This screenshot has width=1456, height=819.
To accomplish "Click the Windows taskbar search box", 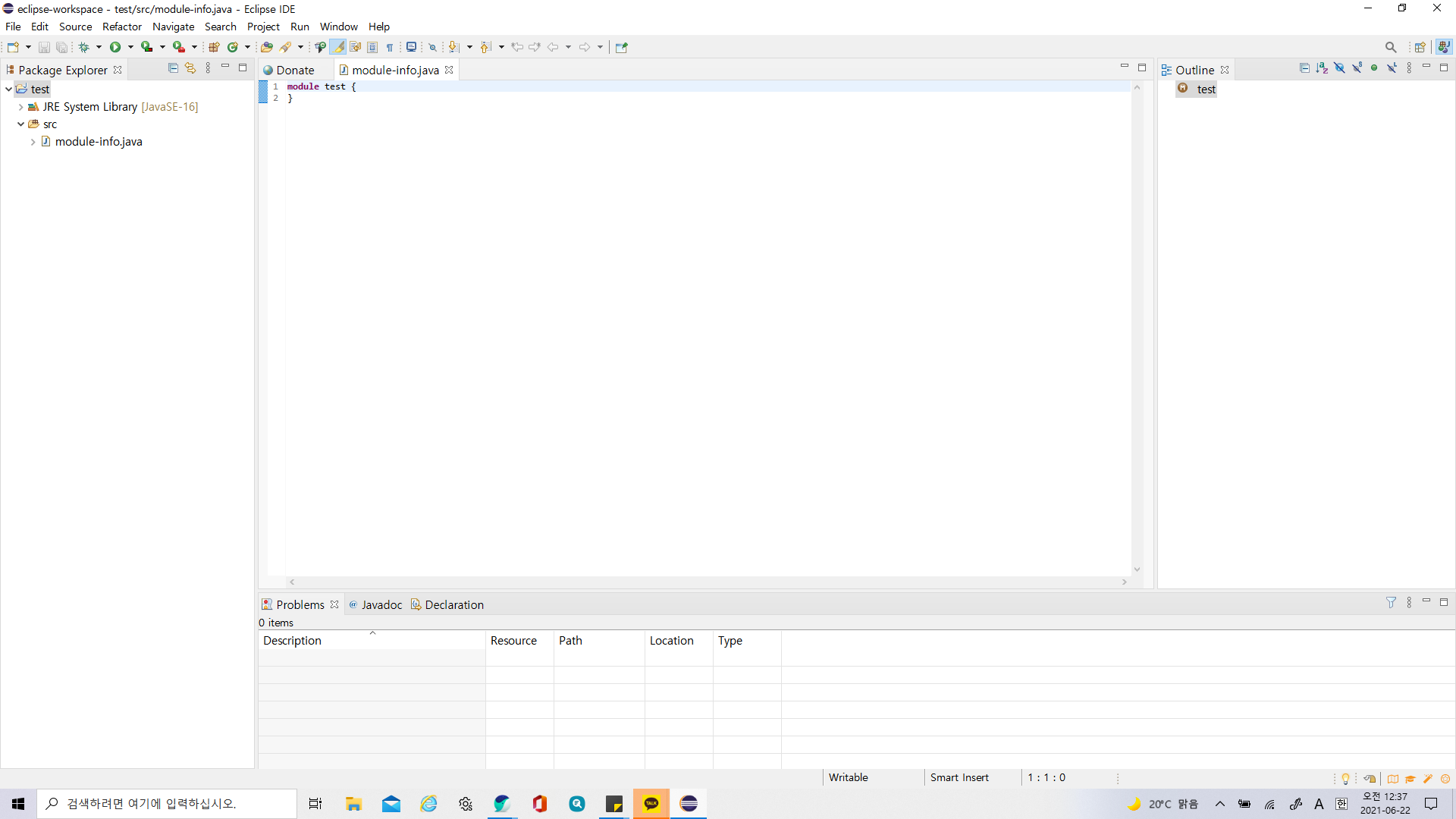I will click(167, 804).
